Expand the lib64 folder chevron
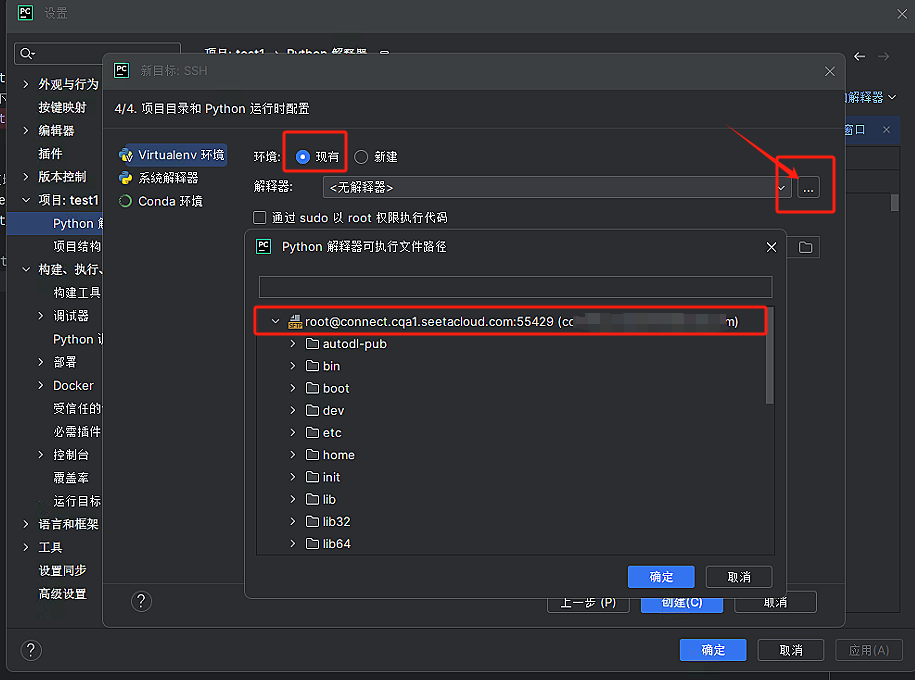The width and height of the screenshot is (915, 680). pos(293,543)
